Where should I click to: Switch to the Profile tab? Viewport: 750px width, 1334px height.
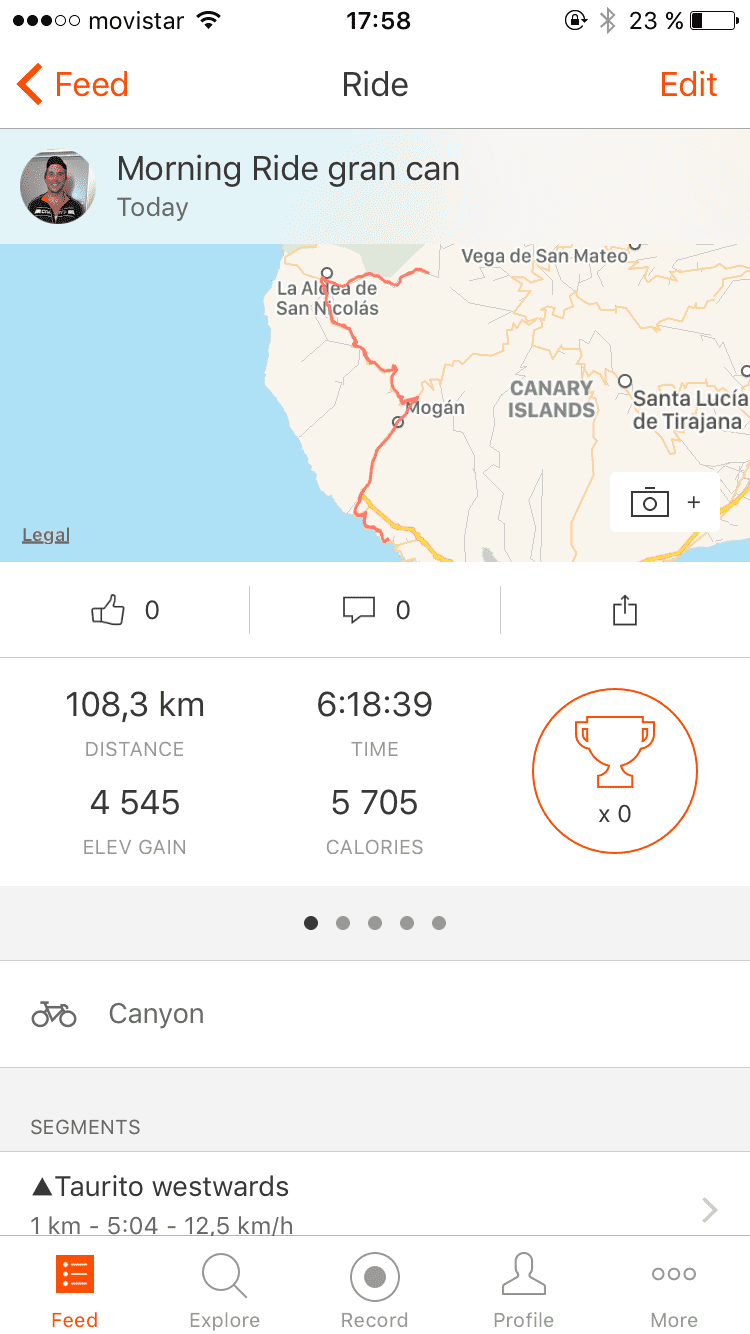click(x=524, y=1292)
